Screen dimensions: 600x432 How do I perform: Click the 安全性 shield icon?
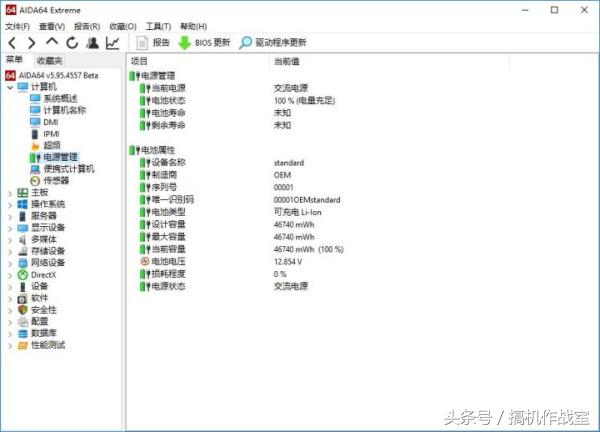point(23,310)
